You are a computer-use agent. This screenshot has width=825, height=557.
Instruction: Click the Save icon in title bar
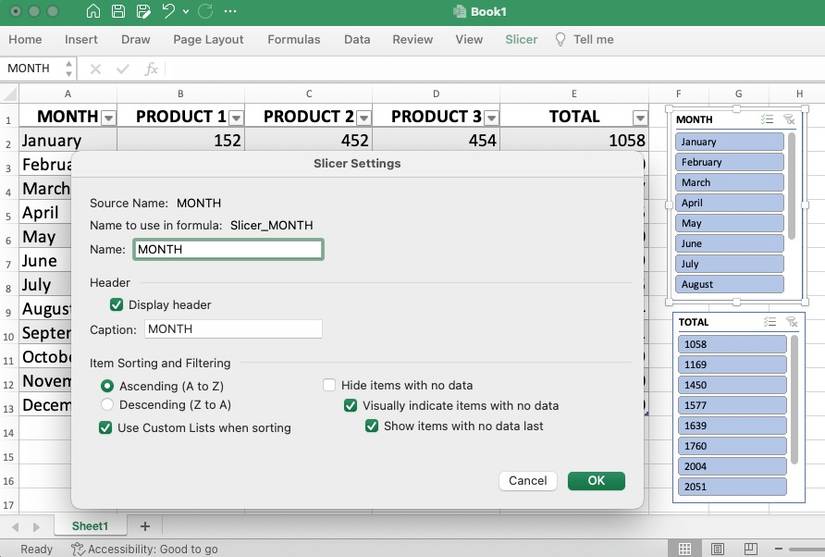[118, 12]
